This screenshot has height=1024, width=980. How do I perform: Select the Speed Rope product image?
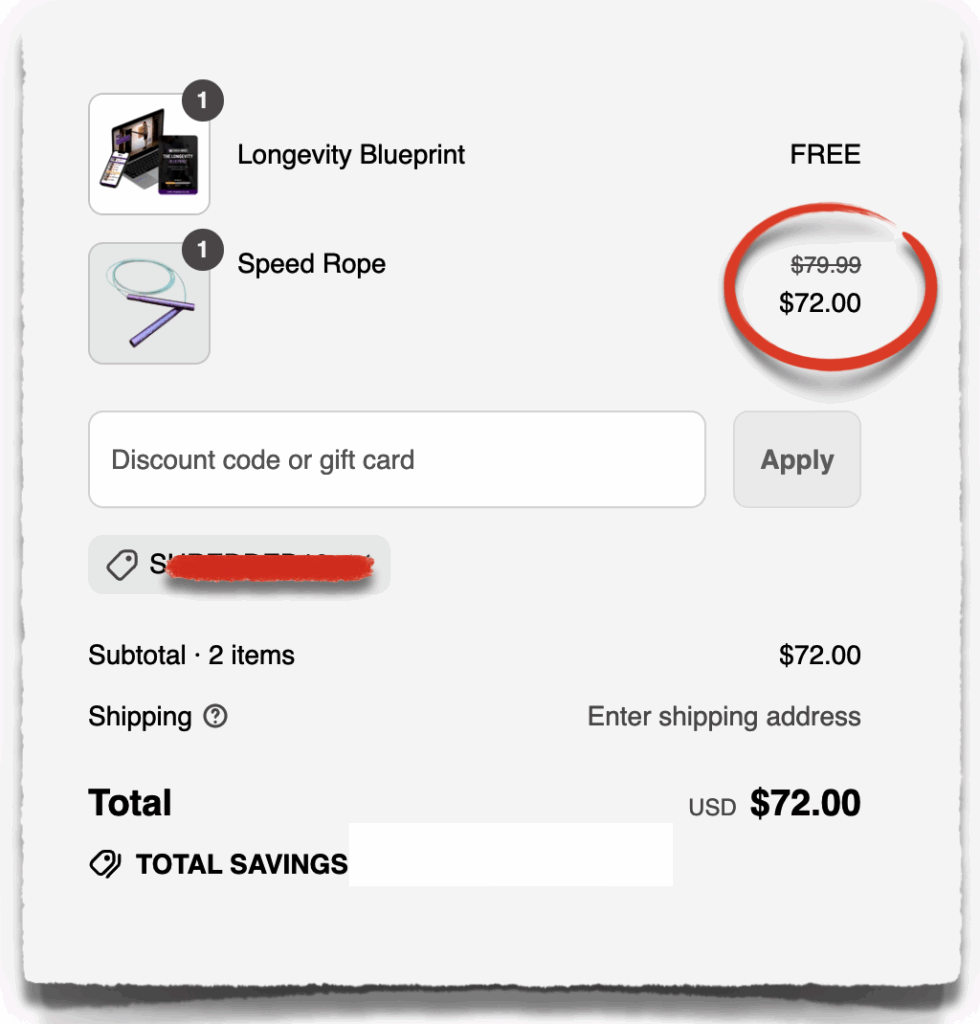(x=148, y=303)
